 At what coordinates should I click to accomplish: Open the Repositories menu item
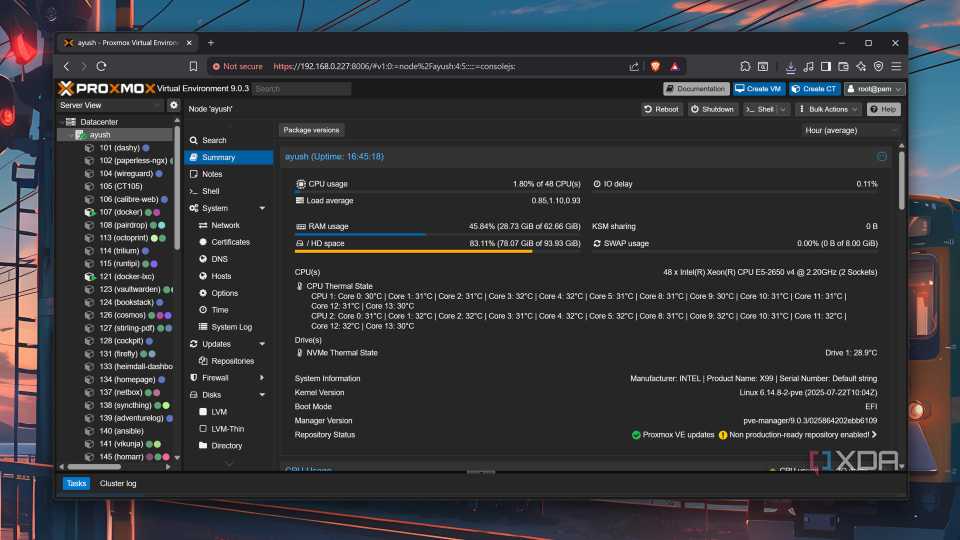coord(229,361)
